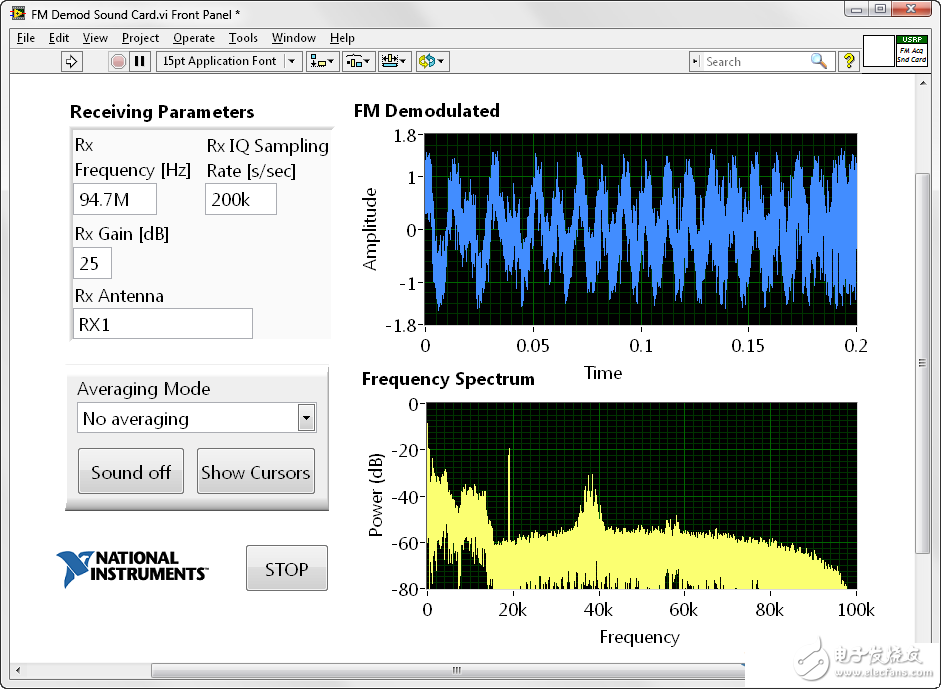Open the 15pt Application Font dropdown
Screen dimensions: 941x689
(x=229, y=61)
